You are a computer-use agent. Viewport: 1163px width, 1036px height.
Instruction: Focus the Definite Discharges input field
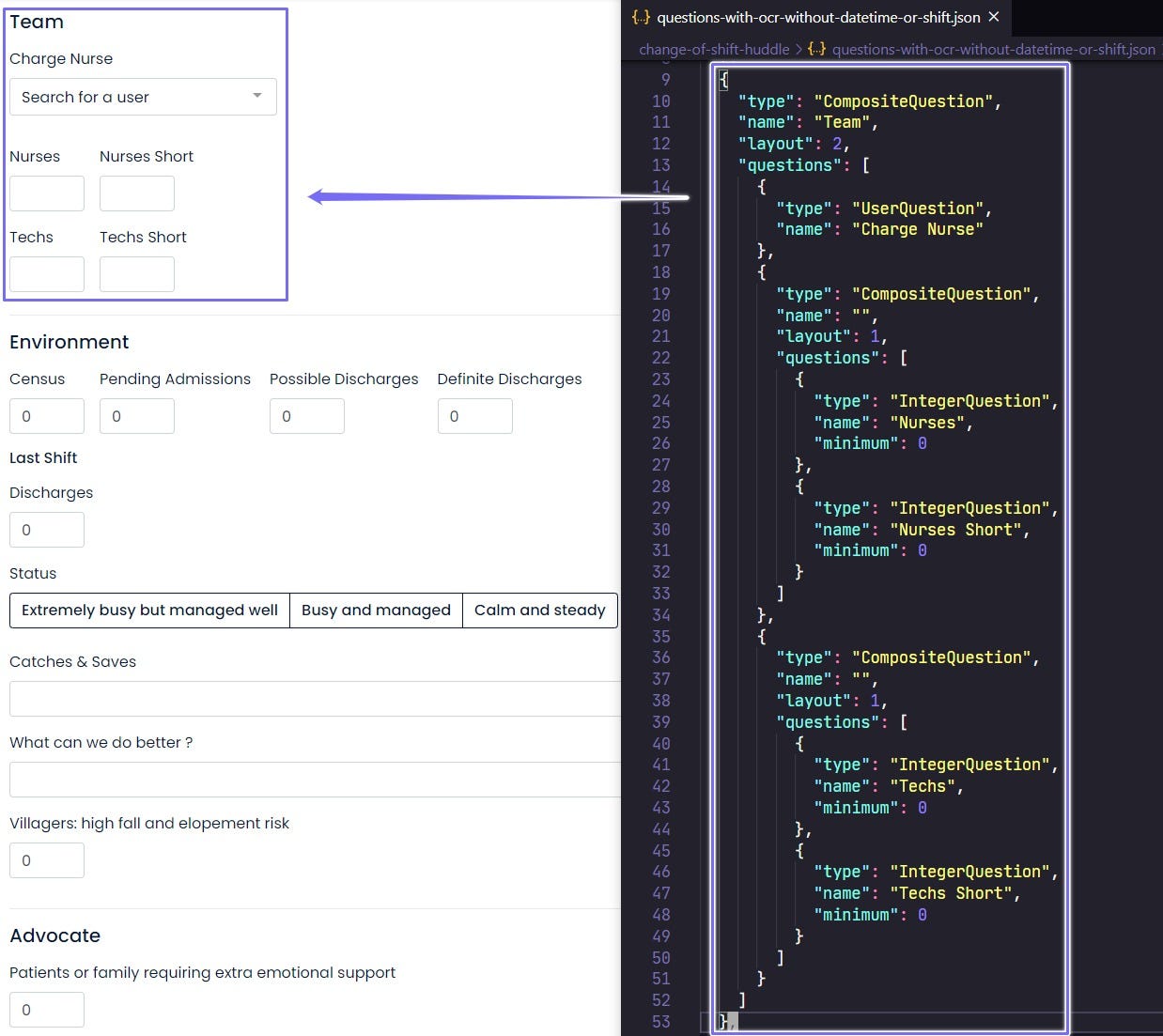coord(475,416)
